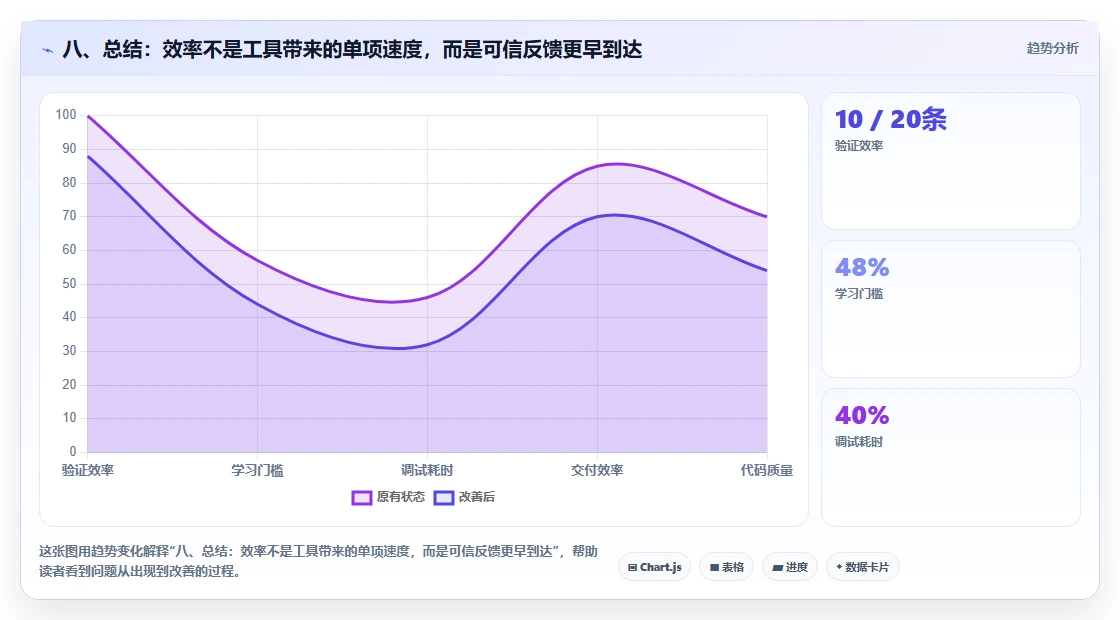
Task: Toggle the 改善后 legend label text
Action: pyautogui.click(x=476, y=497)
